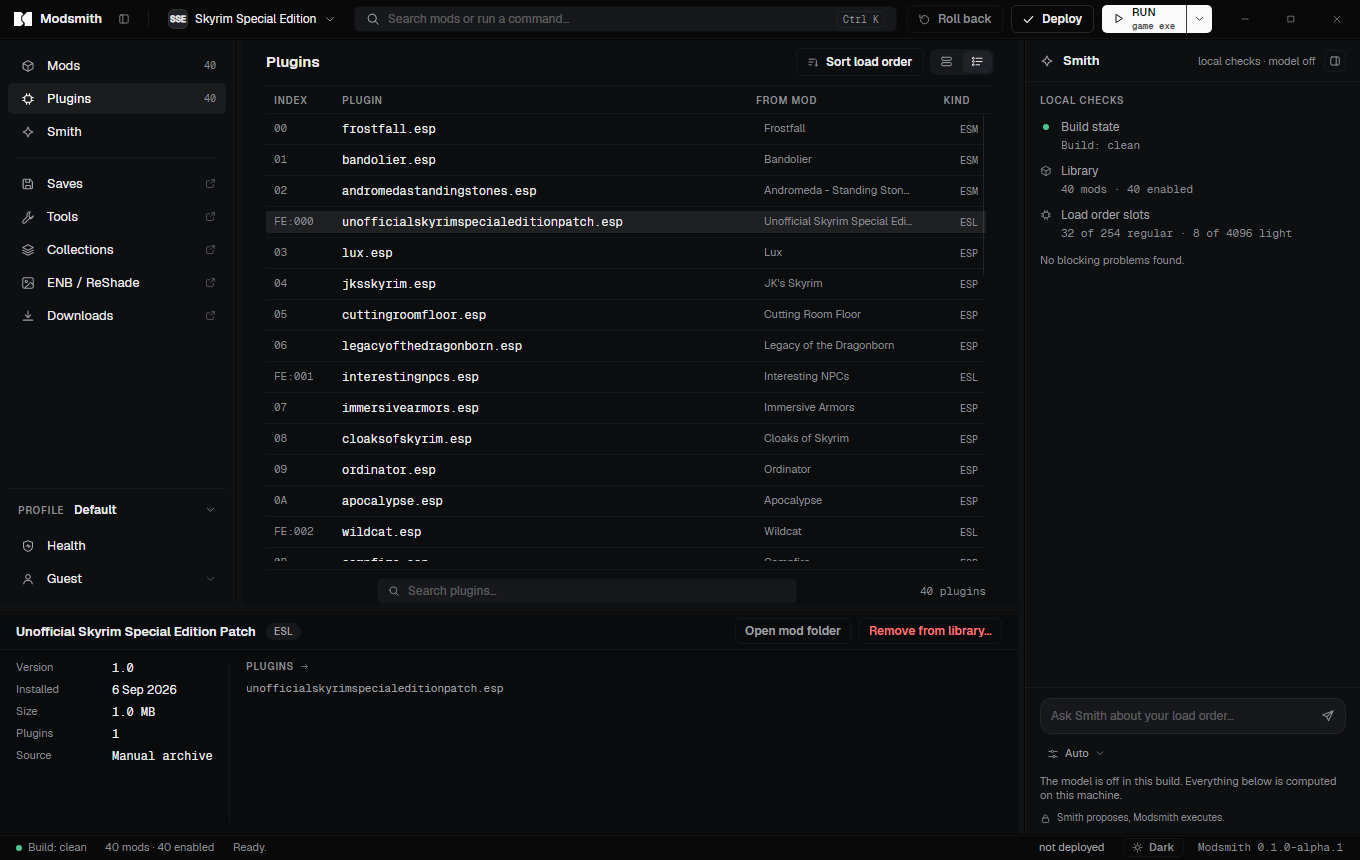Open Saves in the sidebar

(117, 184)
